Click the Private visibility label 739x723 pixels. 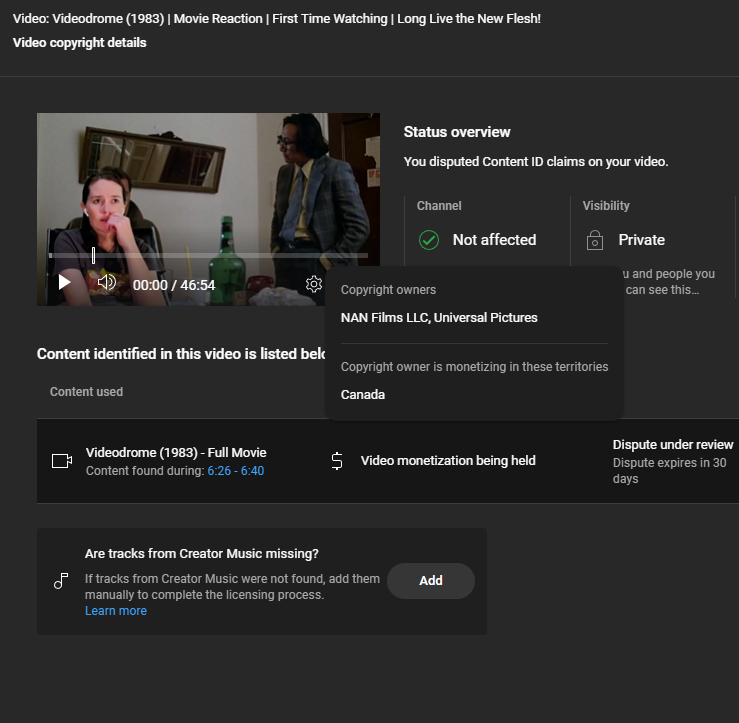641,240
